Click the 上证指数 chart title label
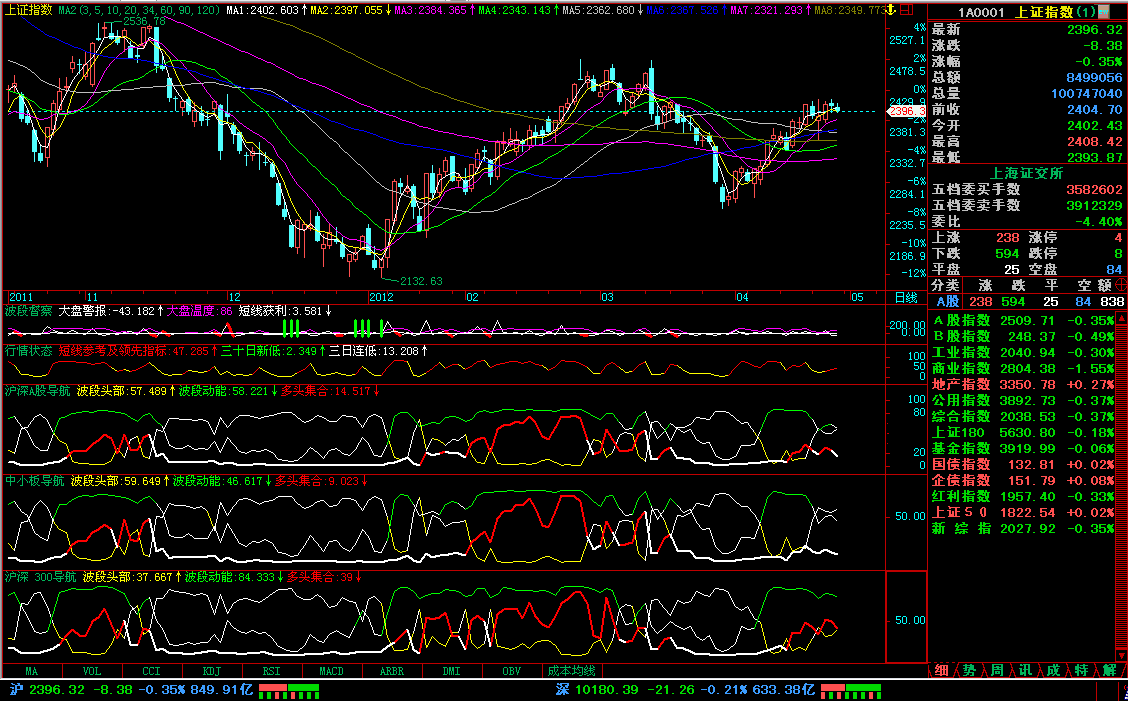 click(29, 10)
